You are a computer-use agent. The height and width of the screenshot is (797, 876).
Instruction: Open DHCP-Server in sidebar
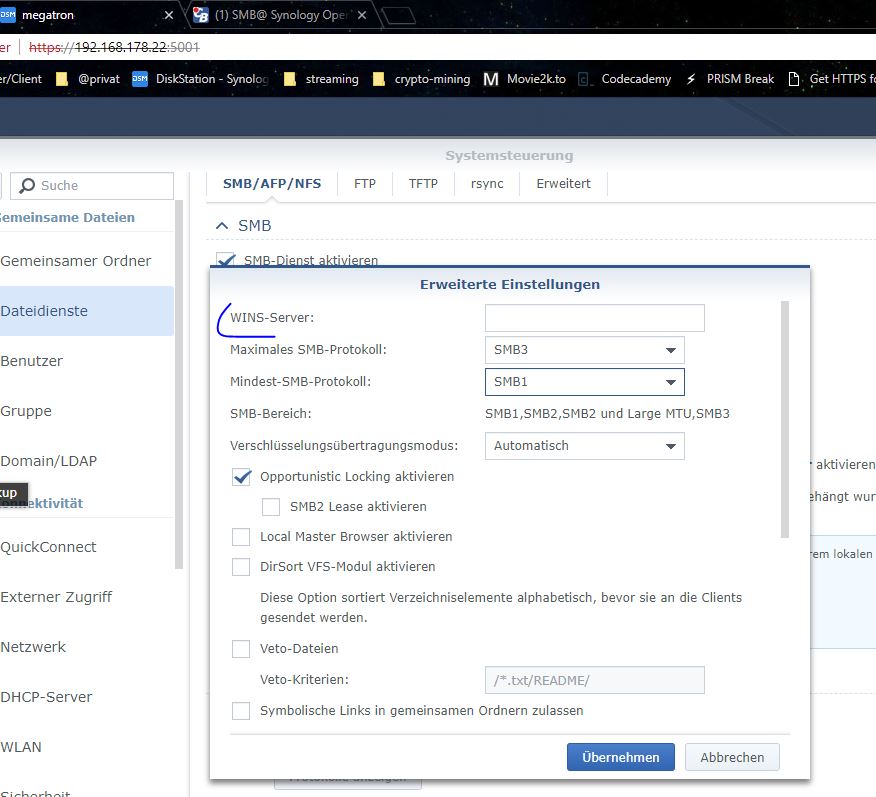click(x=87, y=697)
